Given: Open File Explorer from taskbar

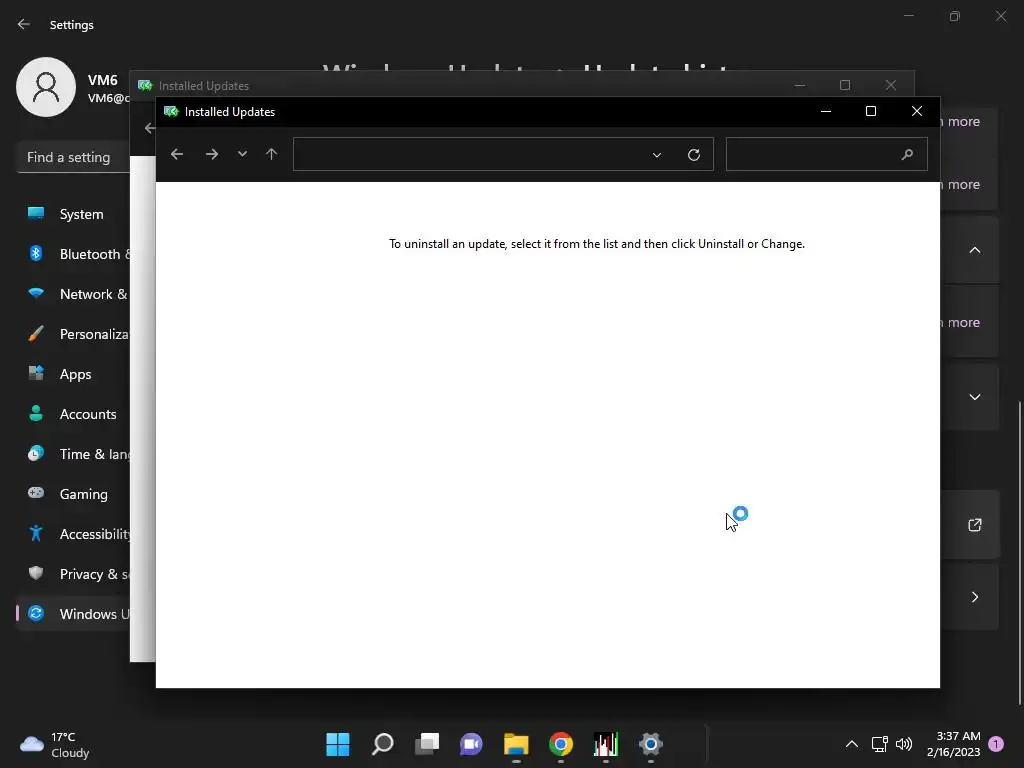Looking at the screenshot, I should tap(516, 744).
